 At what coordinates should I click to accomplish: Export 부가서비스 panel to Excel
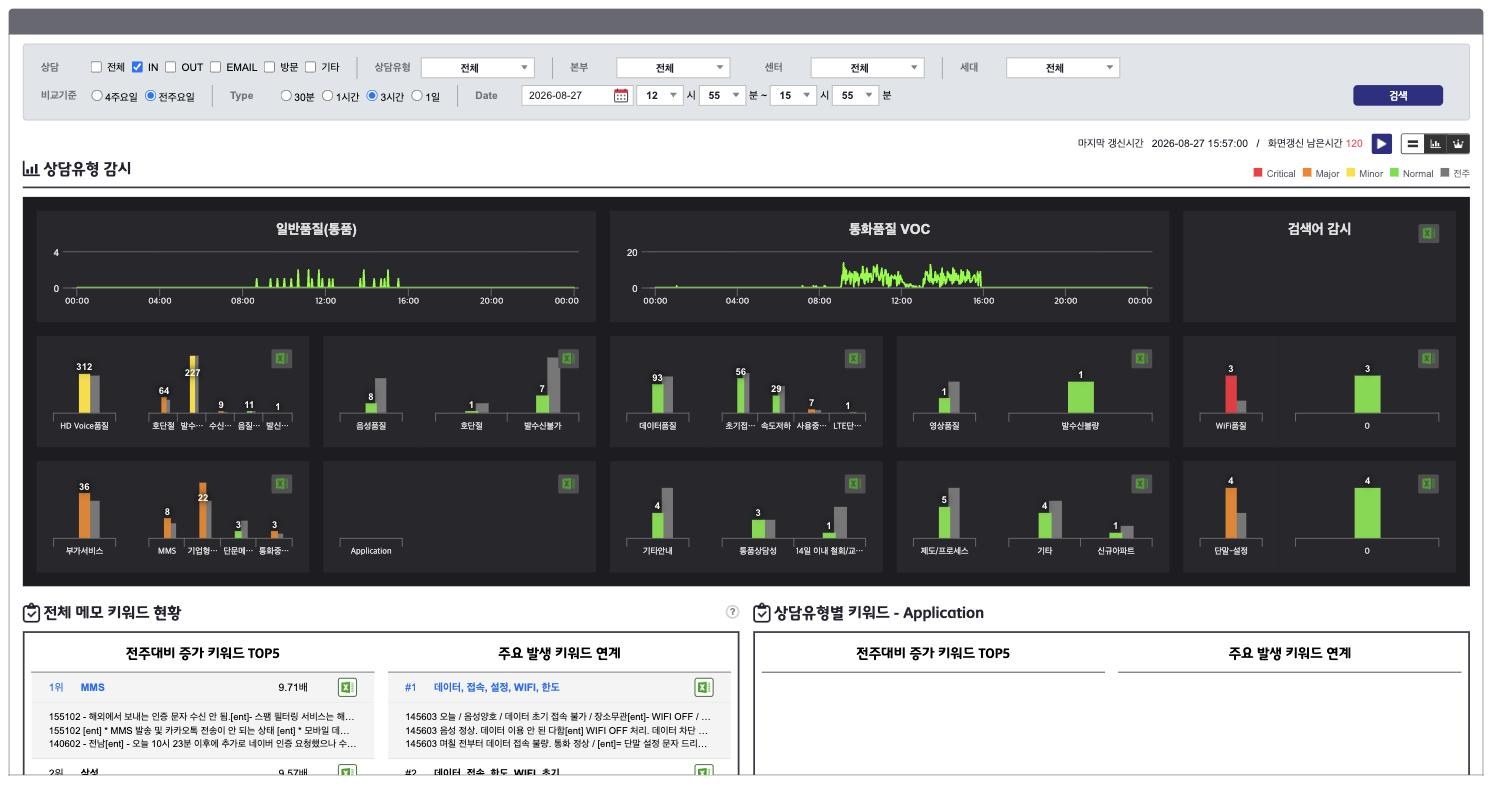click(x=281, y=483)
